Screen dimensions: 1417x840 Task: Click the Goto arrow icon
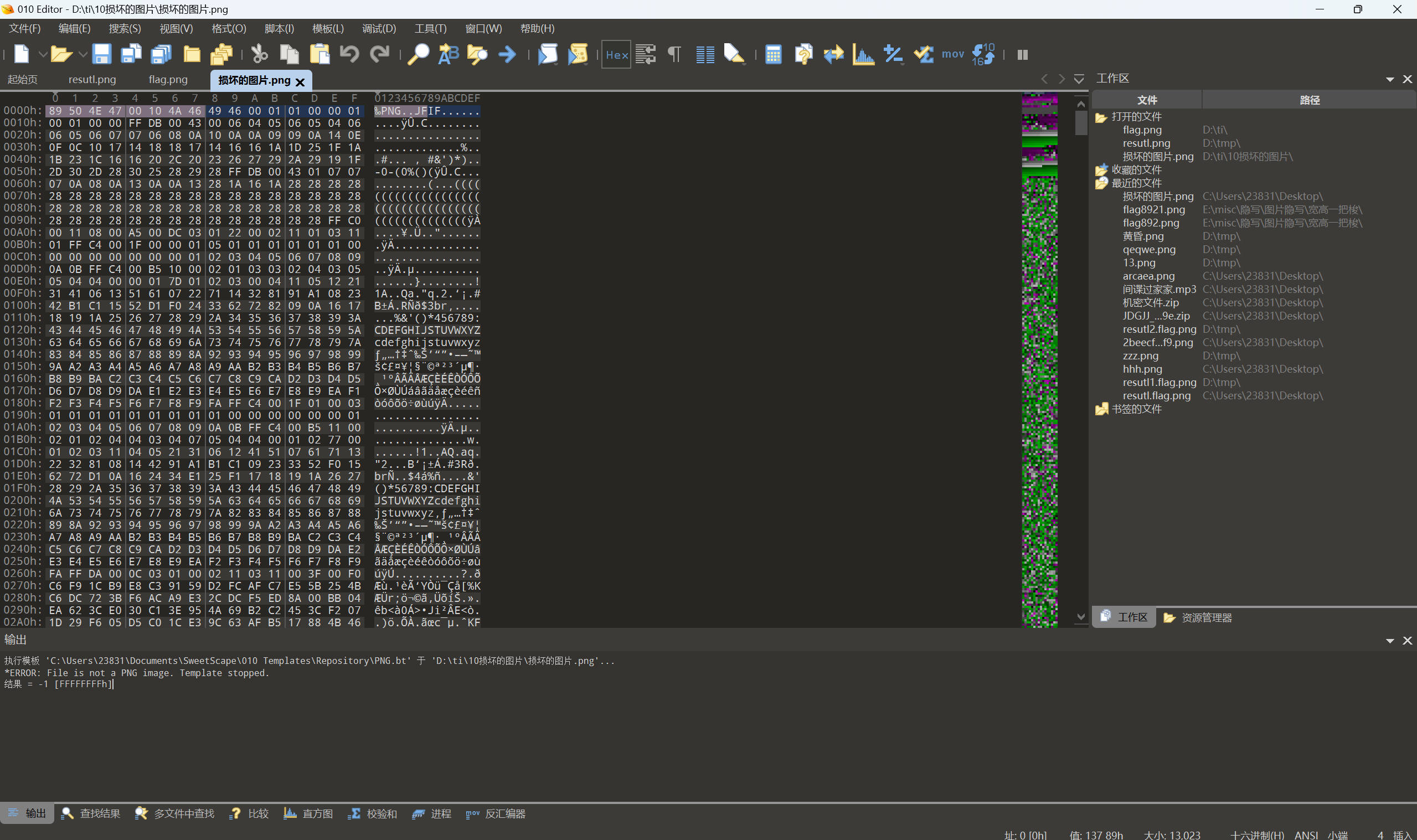(507, 54)
